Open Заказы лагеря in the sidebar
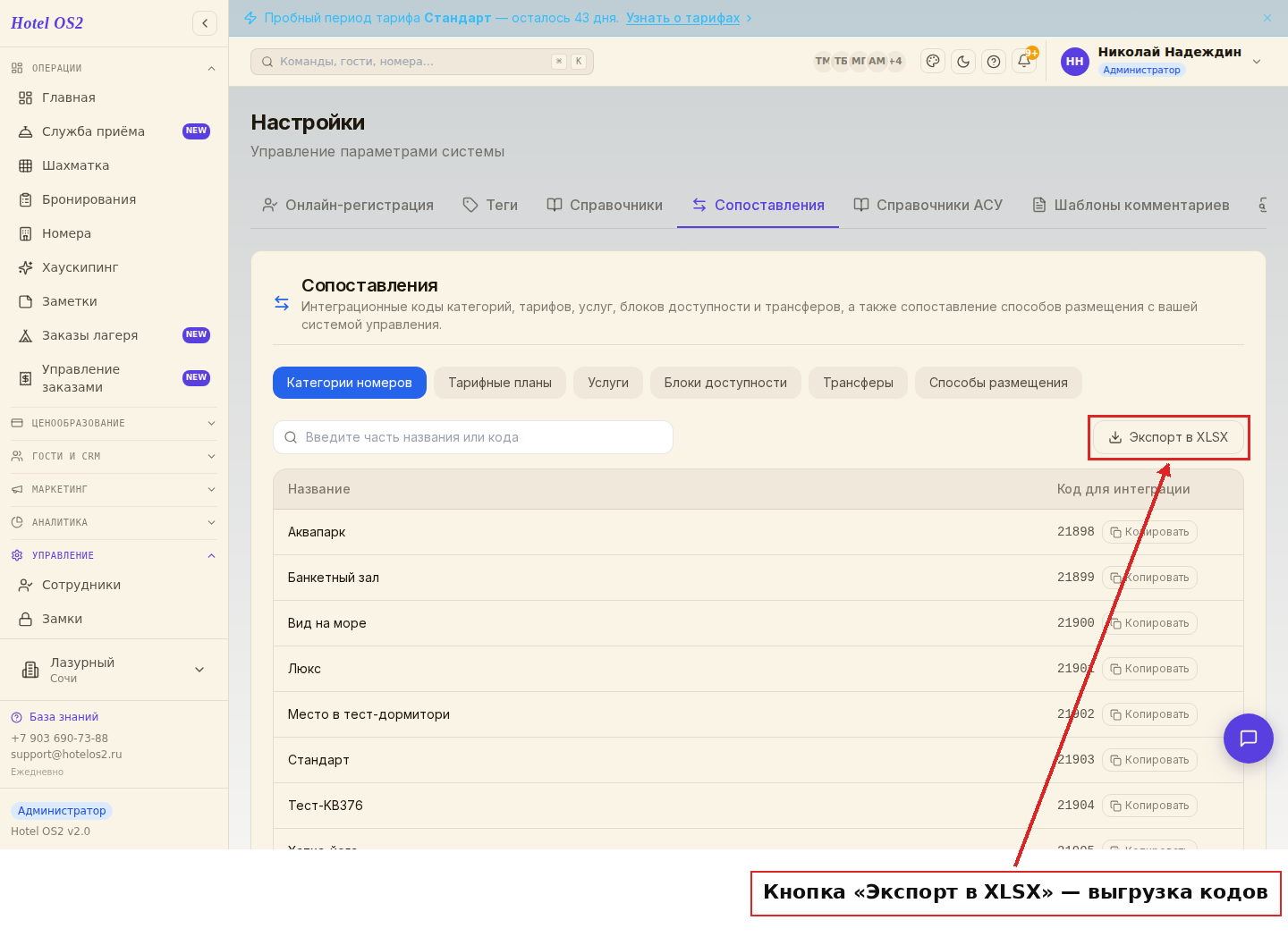Image resolution: width=1288 pixels, height=937 pixels. click(x=114, y=335)
